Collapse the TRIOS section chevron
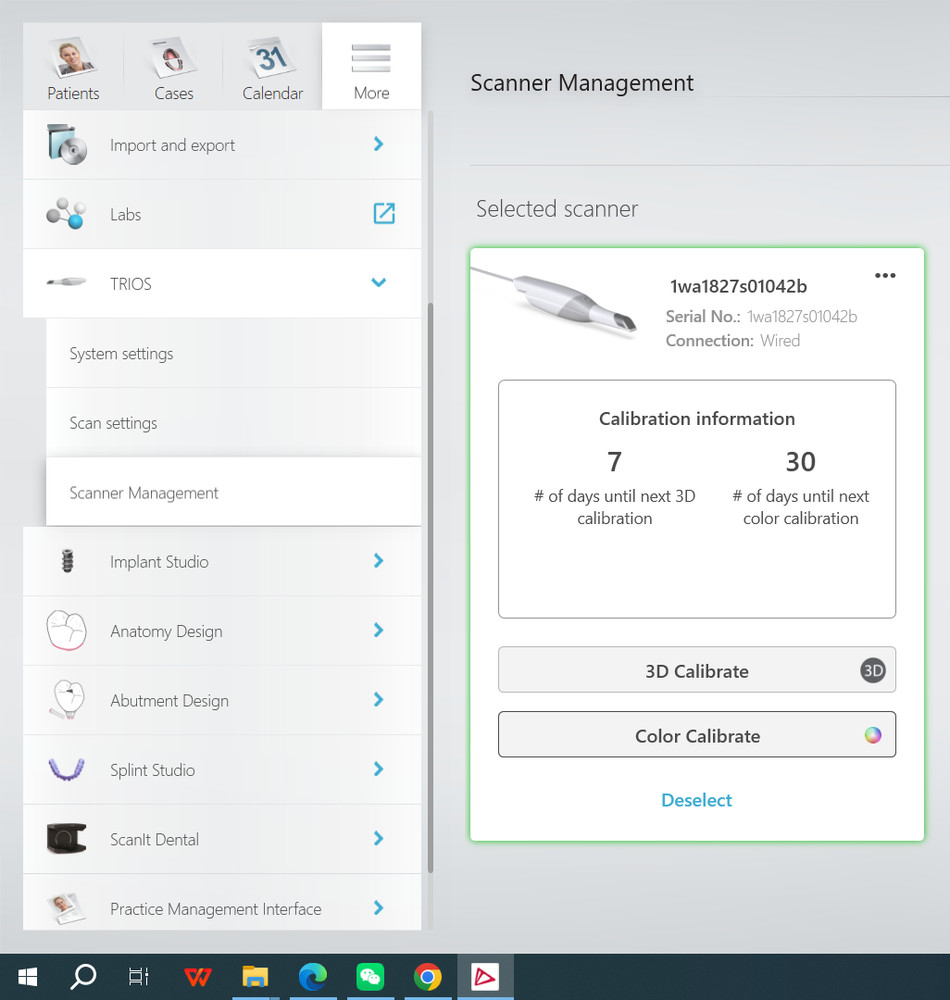 379,283
